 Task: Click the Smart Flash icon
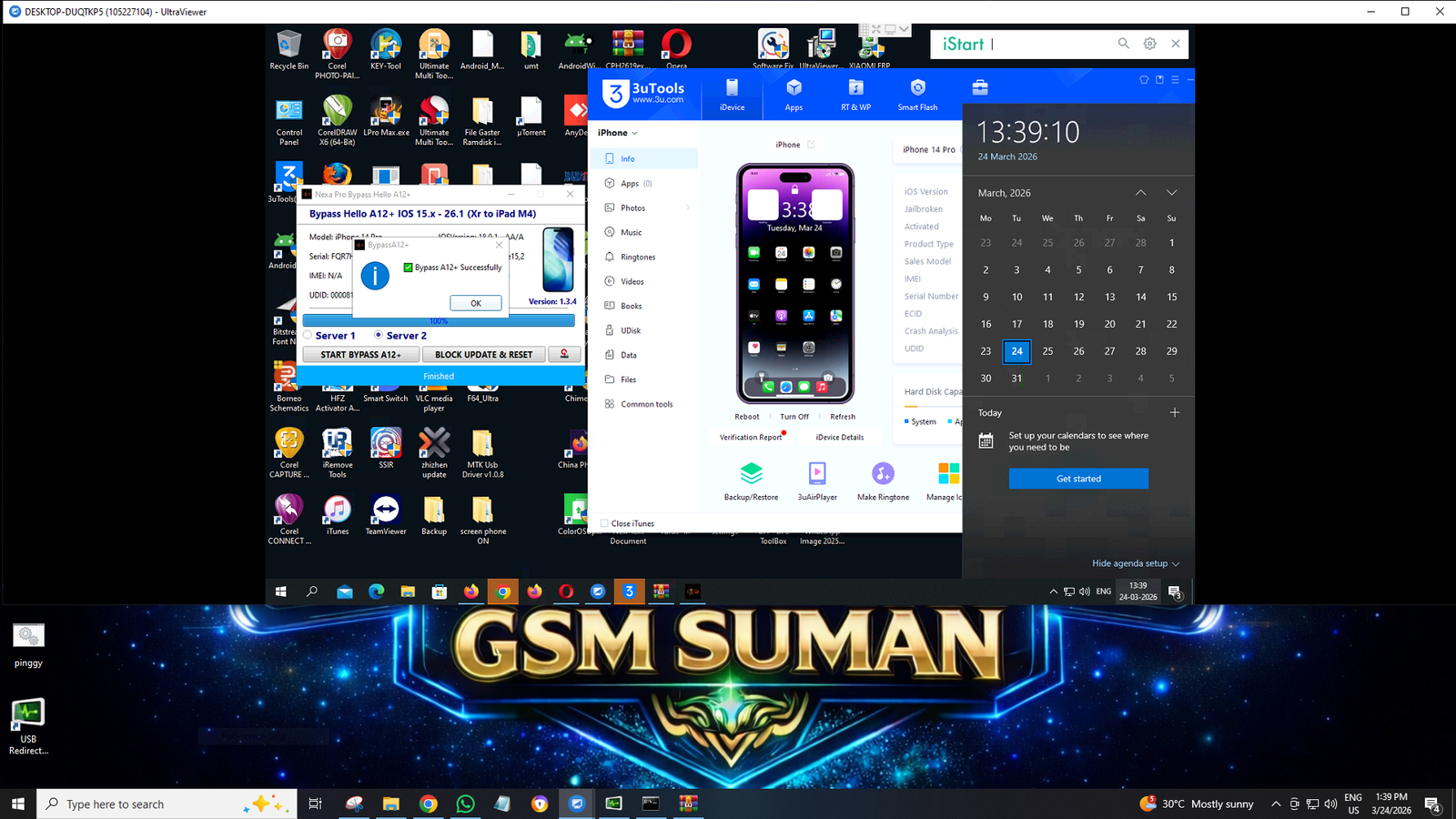pos(917,94)
